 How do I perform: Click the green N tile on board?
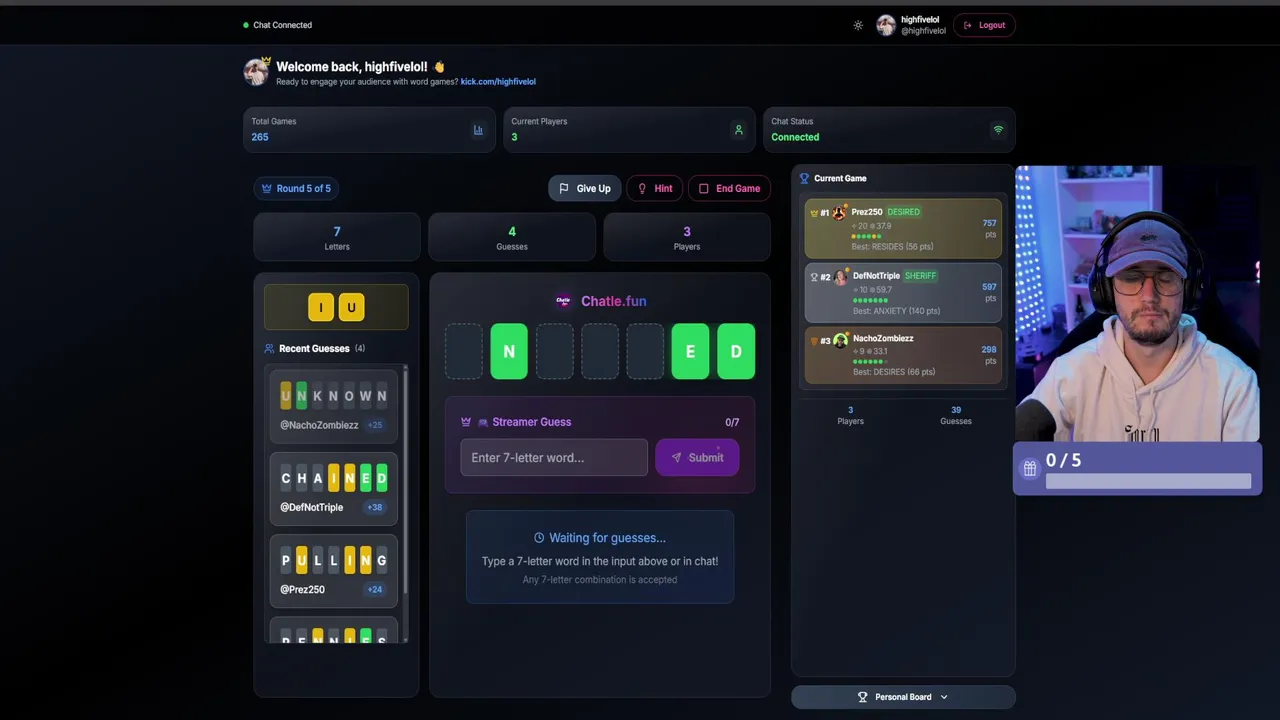509,351
